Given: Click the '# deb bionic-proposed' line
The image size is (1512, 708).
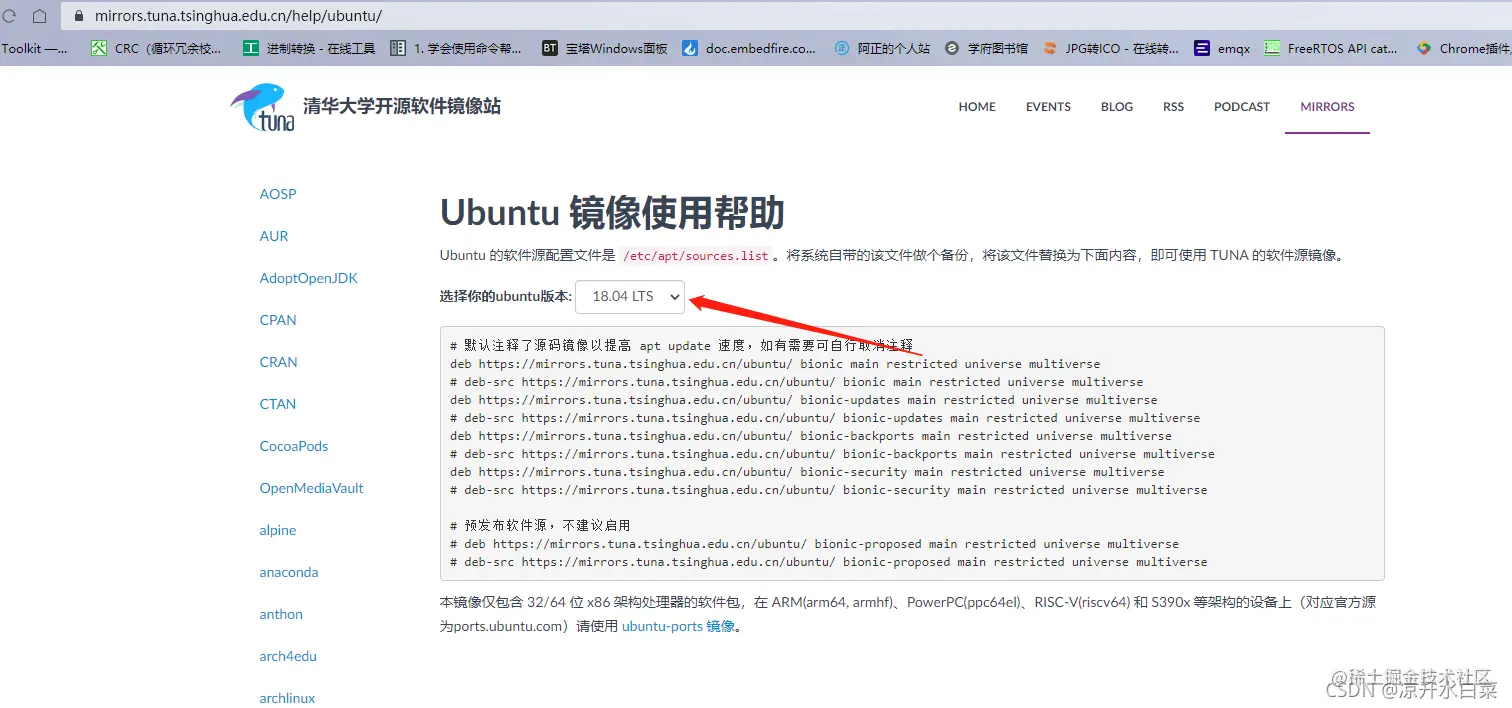Looking at the screenshot, I should 814,544.
